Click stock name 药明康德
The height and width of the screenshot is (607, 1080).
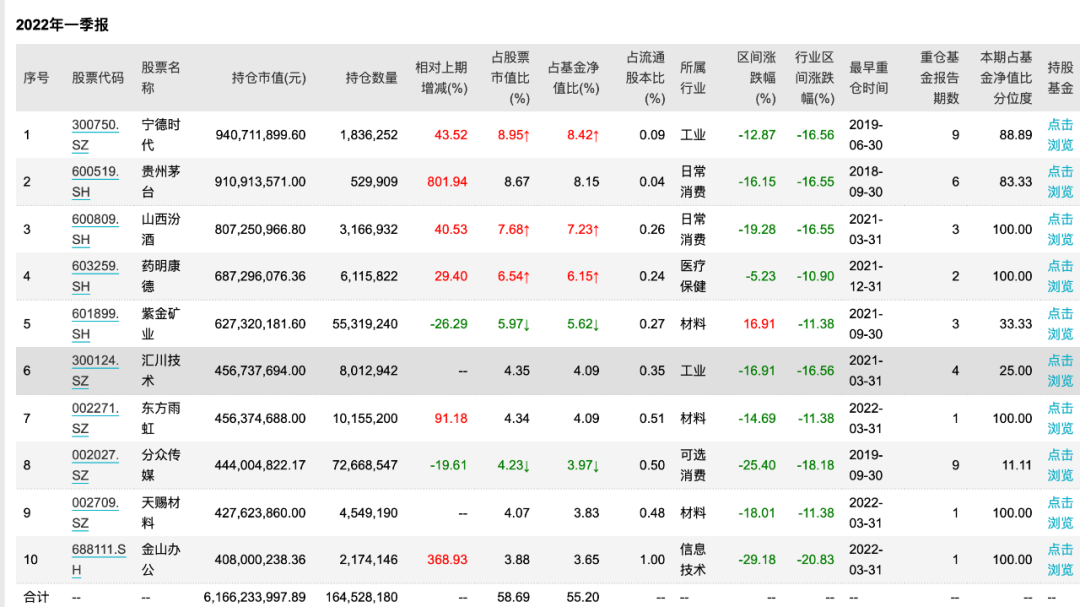(x=160, y=276)
